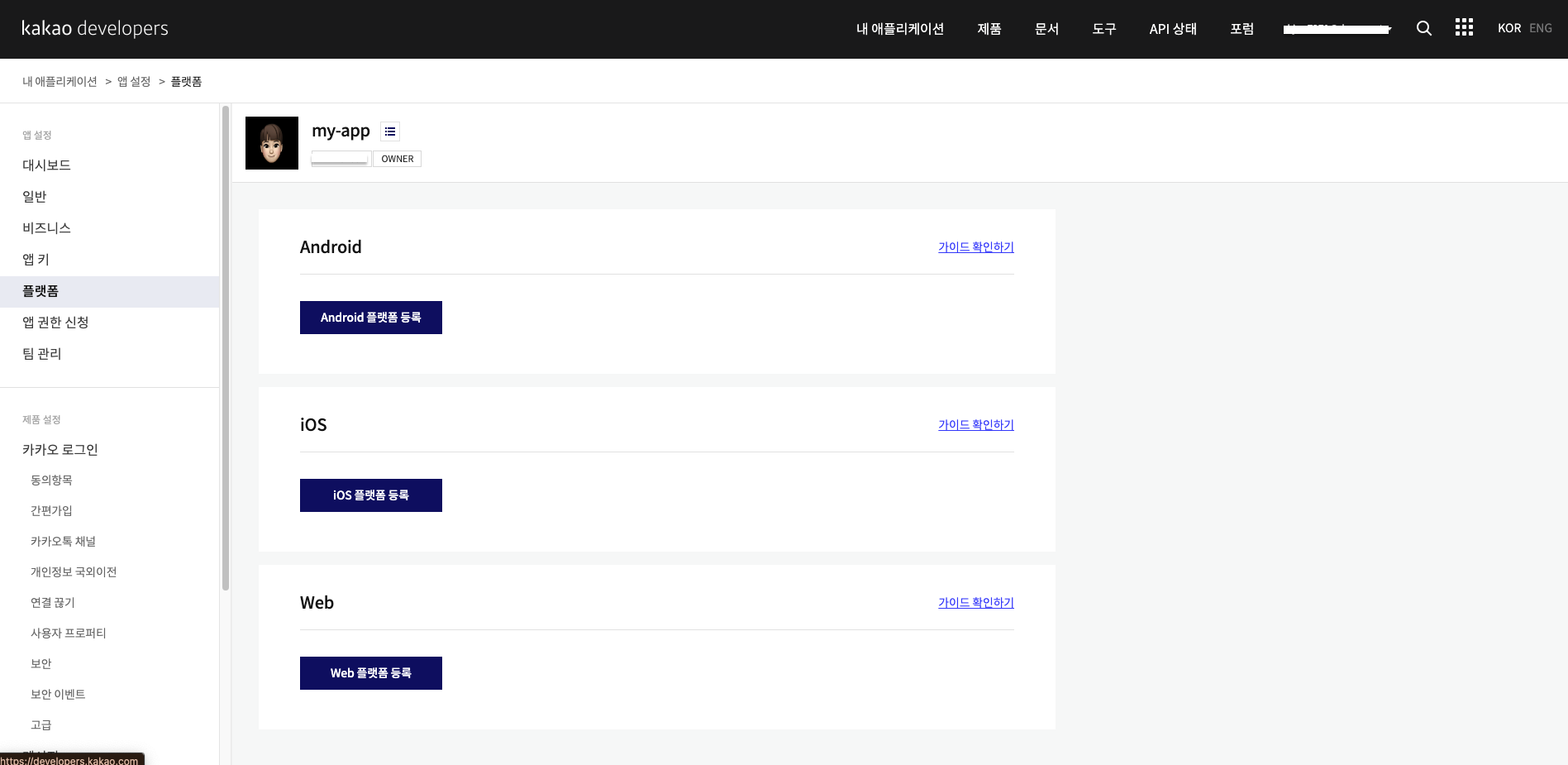Open 가이드 확인하기 link for iOS
The image size is (1568, 765).
click(x=976, y=425)
